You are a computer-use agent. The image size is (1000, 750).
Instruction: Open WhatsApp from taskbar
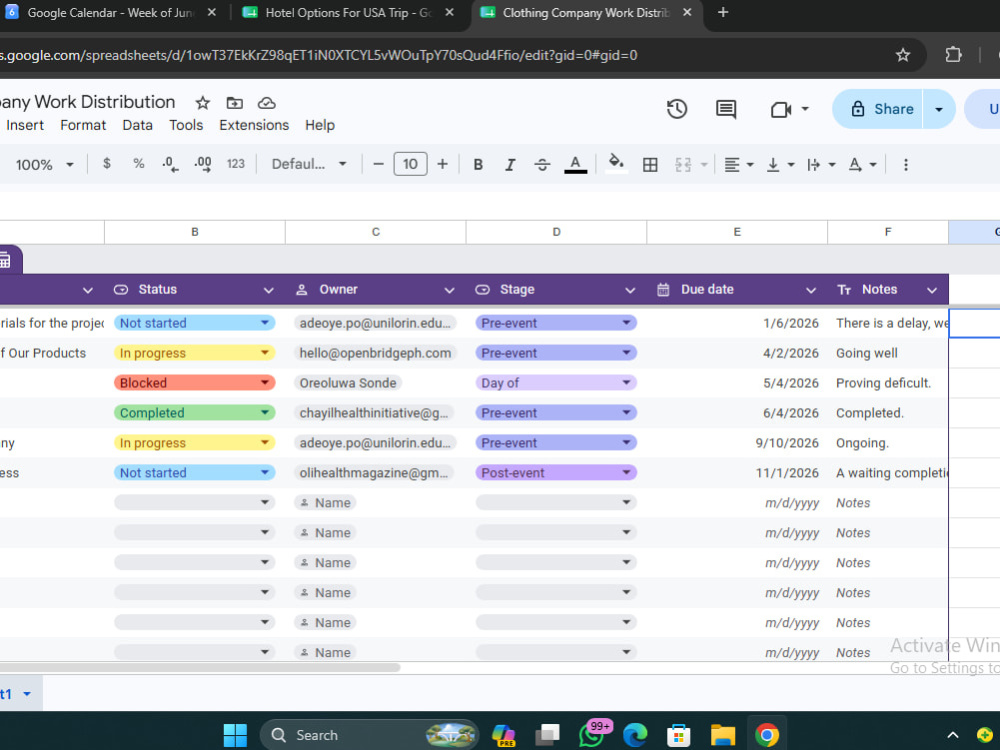[592, 735]
